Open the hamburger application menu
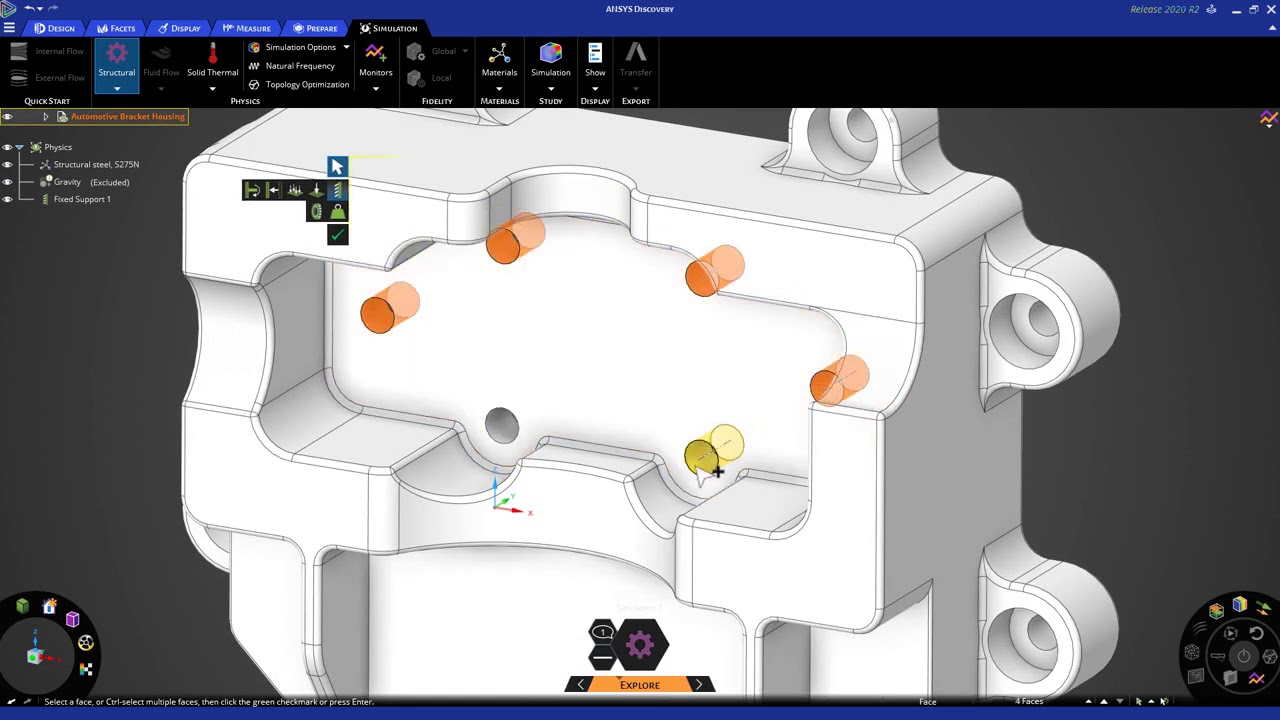 [9, 28]
